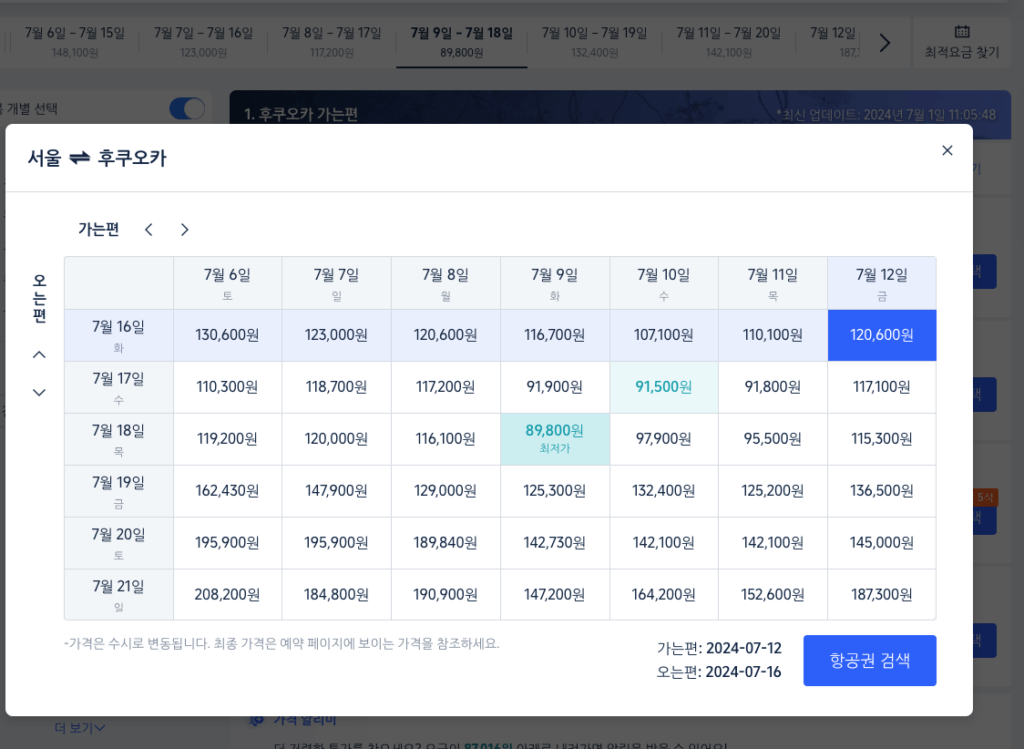Select the 136,500원 fare cell

point(882,491)
